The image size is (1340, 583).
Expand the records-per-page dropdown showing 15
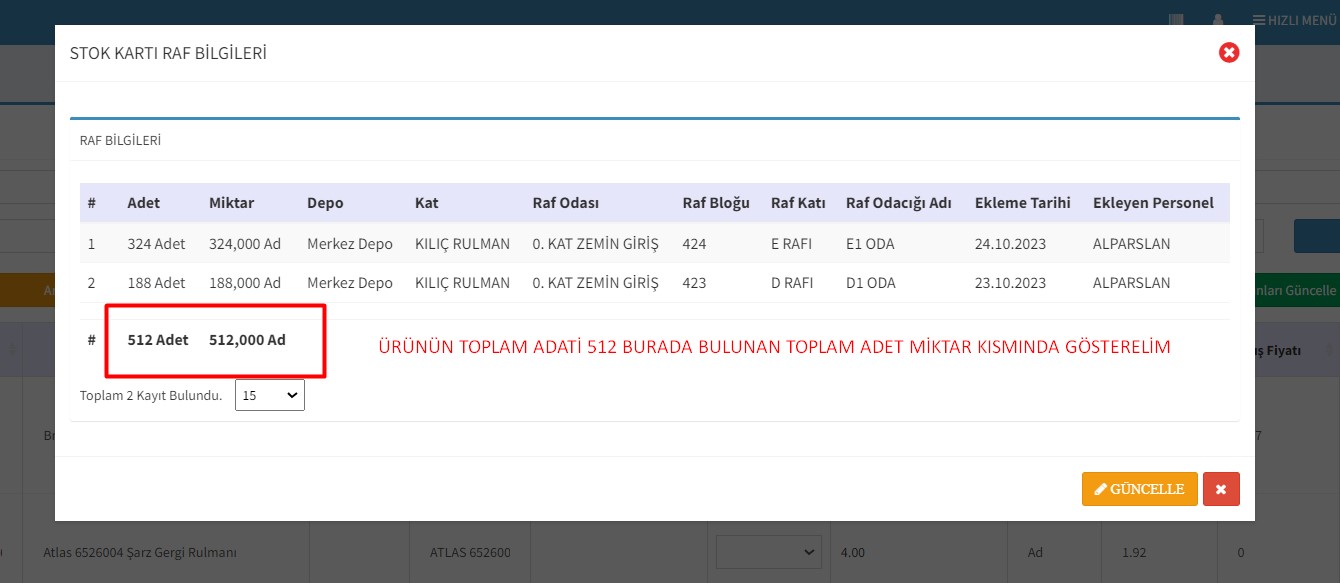270,395
